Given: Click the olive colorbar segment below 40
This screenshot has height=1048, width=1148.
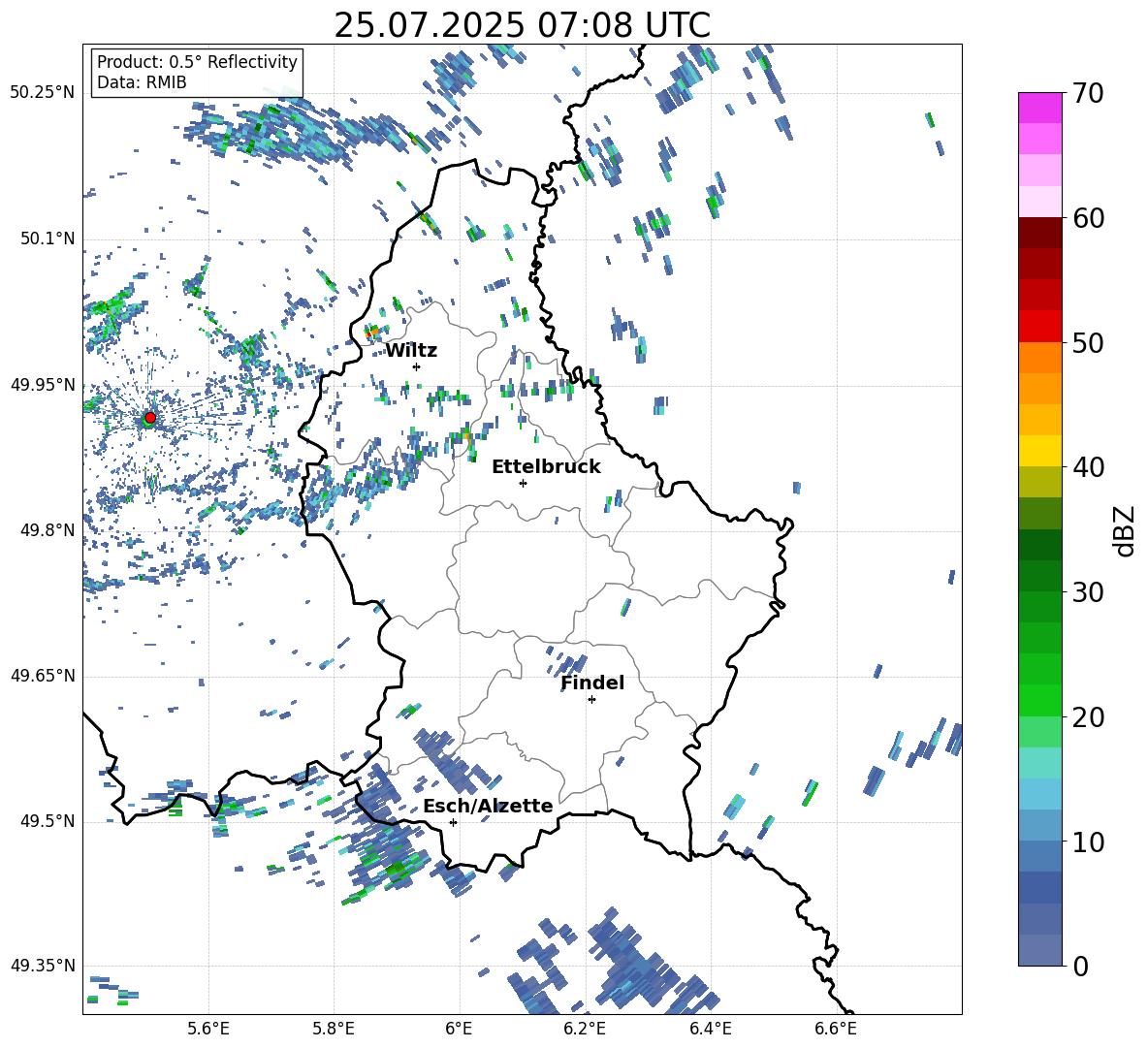Looking at the screenshot, I should pyautogui.click(x=1039, y=482).
